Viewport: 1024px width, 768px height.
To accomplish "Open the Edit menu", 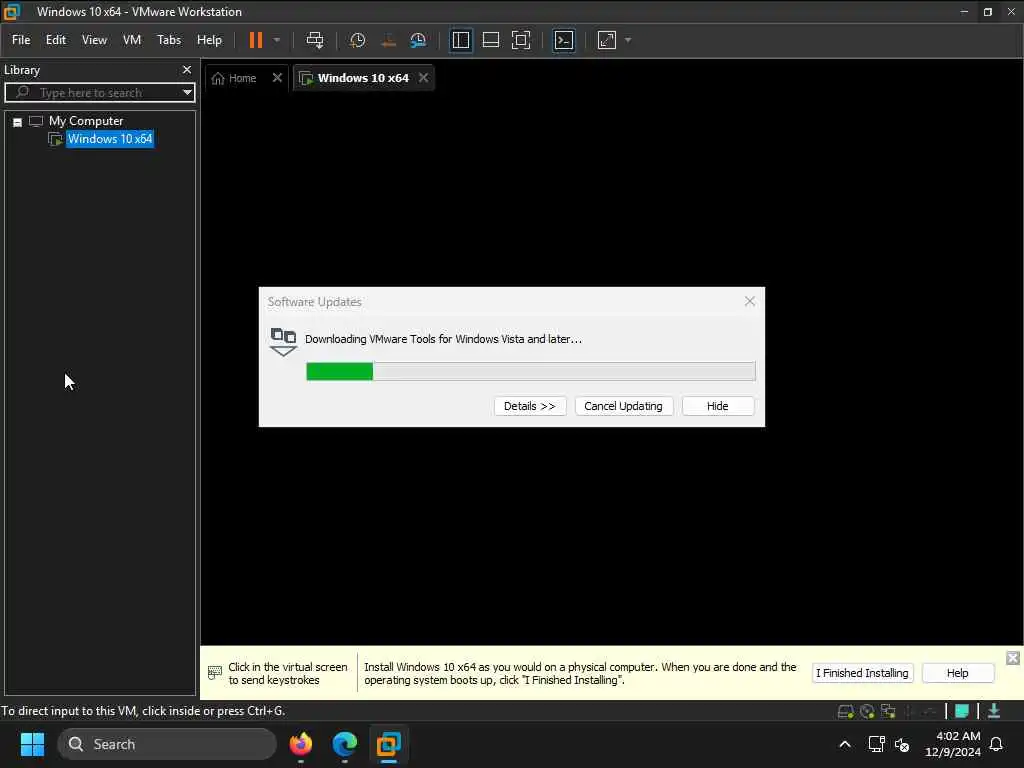I will coord(56,40).
